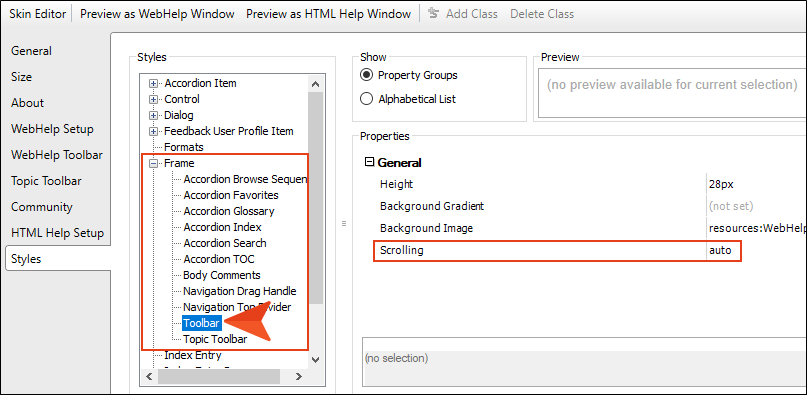Image resolution: width=807 pixels, height=395 pixels.
Task: Select the Alphabetical List radio button
Action: pos(366,99)
